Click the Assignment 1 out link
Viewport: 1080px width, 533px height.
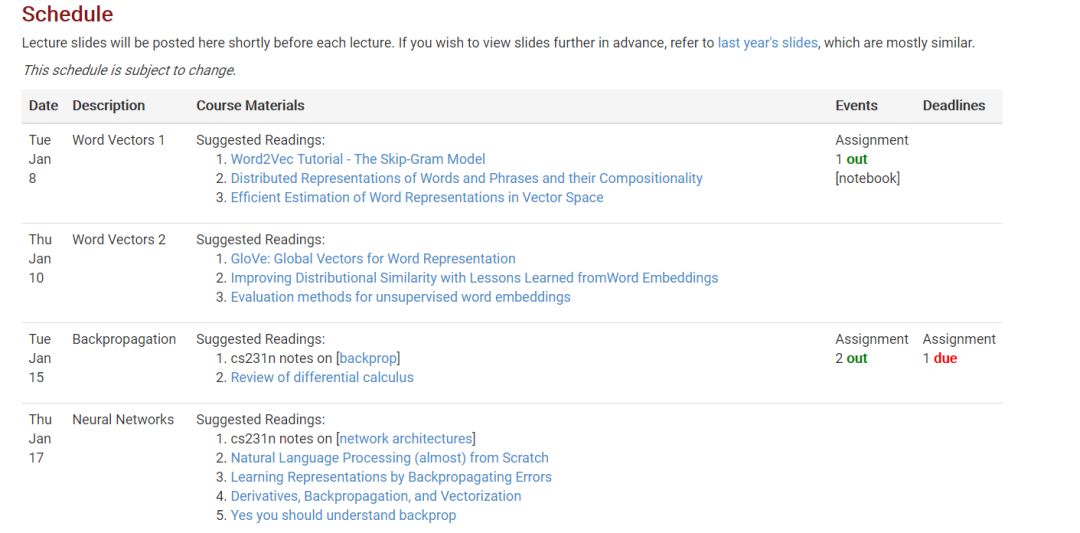856,159
